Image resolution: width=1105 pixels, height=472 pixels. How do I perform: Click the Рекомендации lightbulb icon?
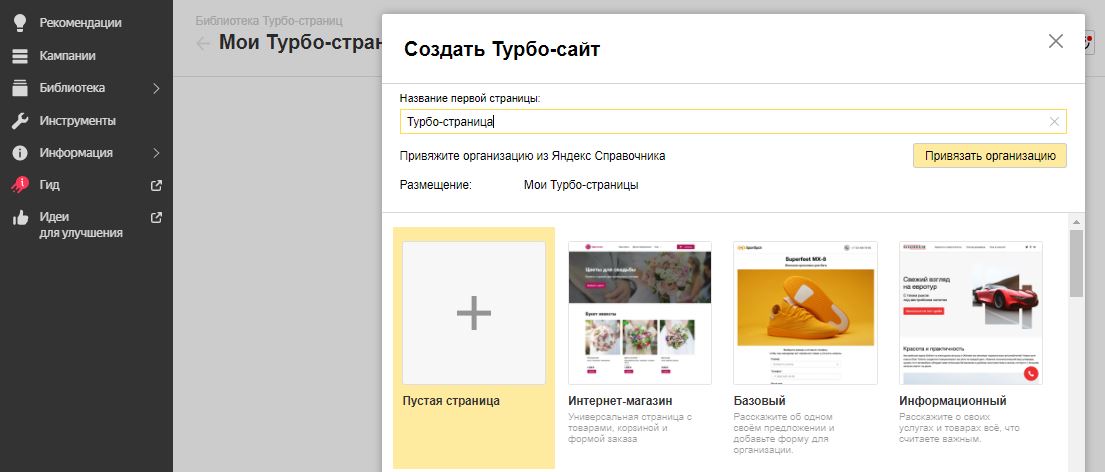click(19, 22)
